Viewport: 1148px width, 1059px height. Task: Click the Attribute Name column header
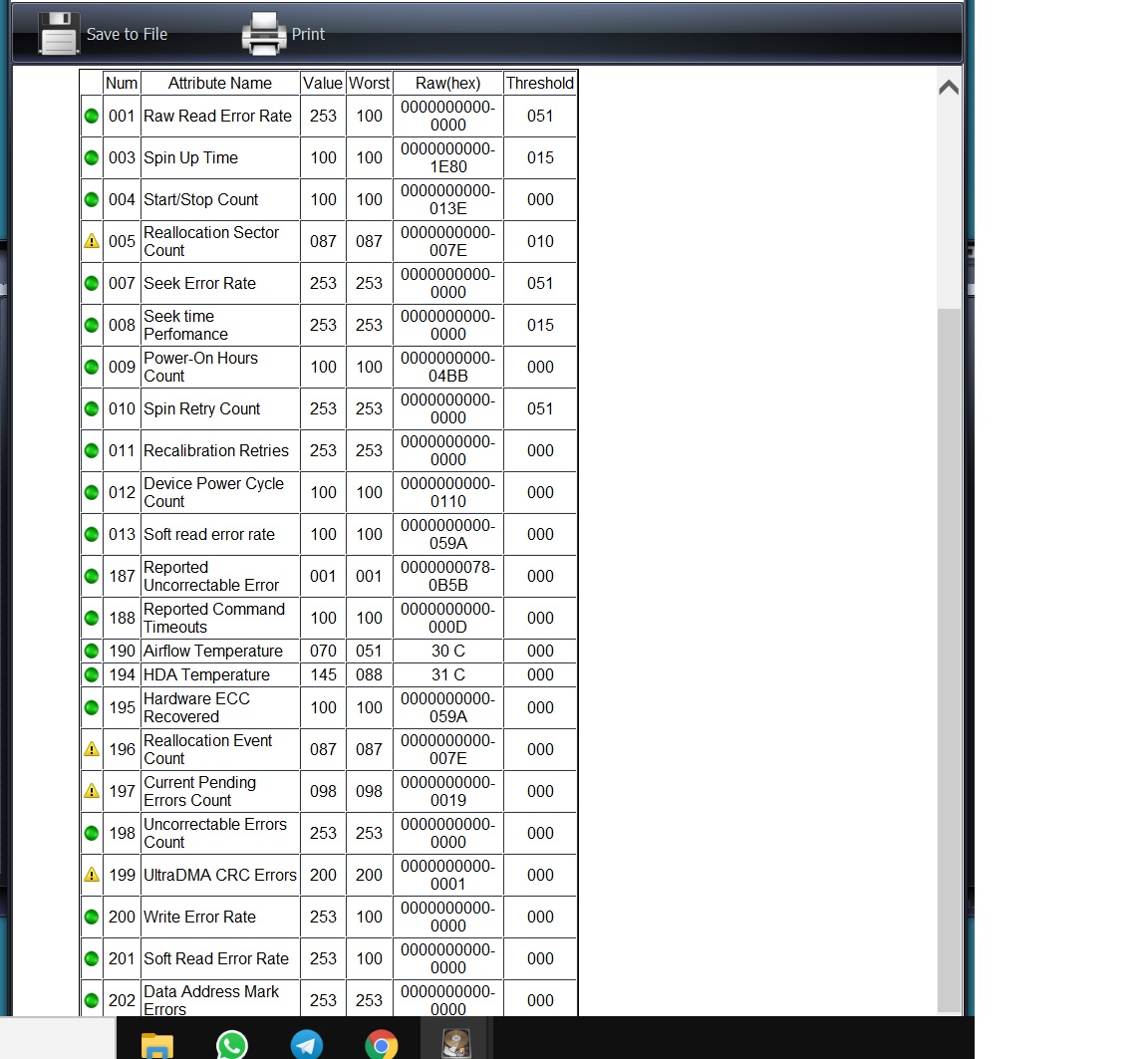coord(219,83)
